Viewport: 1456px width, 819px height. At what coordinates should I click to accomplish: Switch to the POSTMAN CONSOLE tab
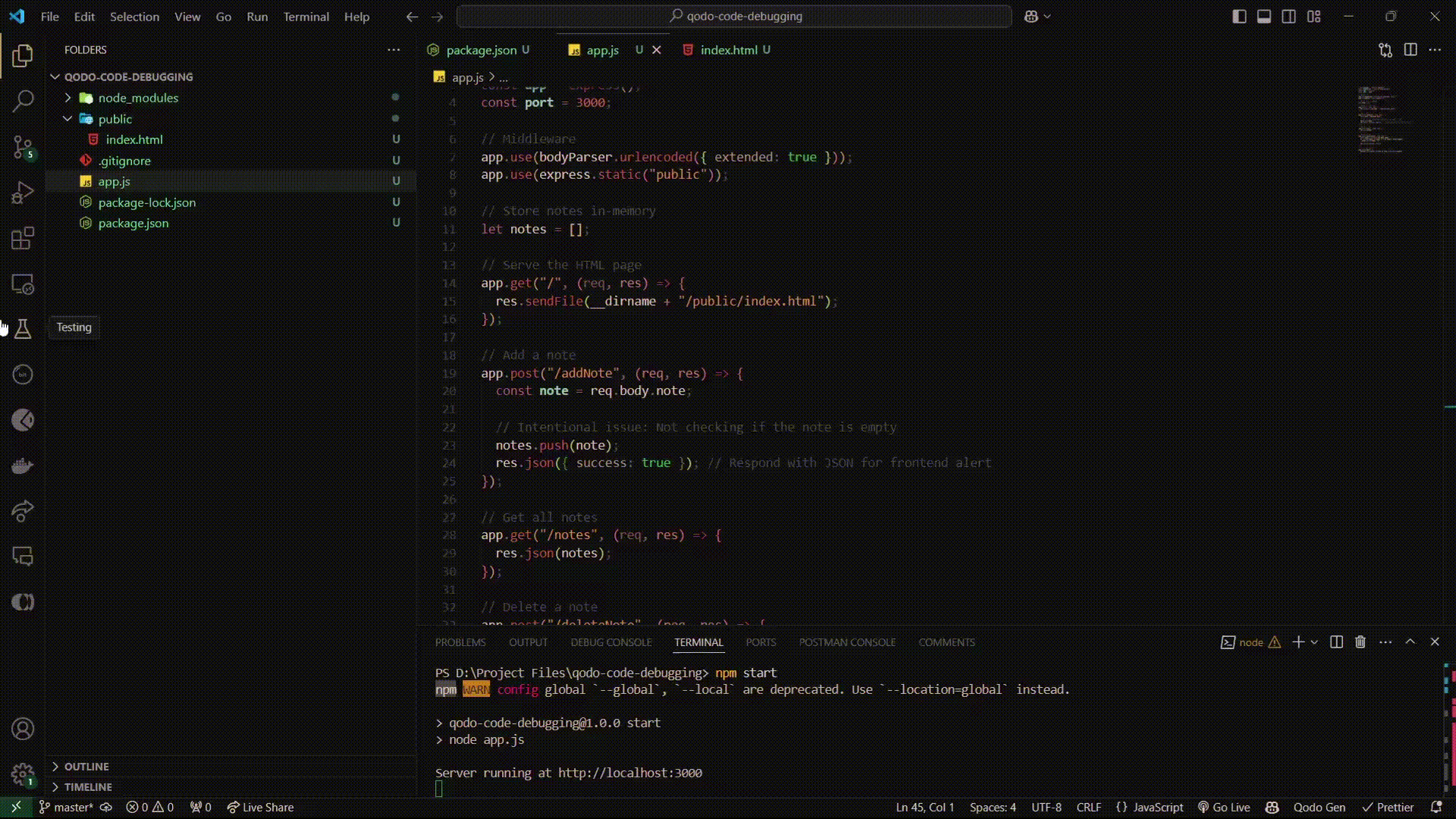point(847,642)
